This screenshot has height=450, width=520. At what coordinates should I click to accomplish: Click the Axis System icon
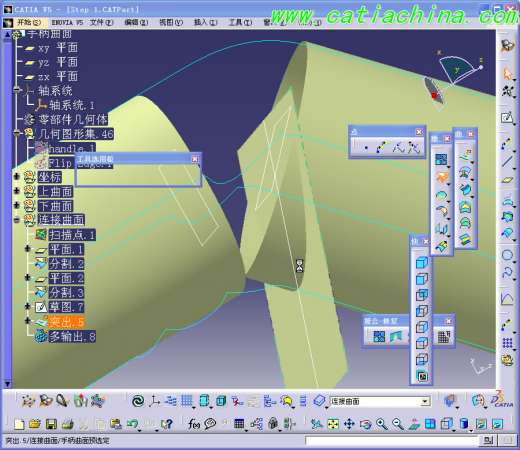coord(154,401)
